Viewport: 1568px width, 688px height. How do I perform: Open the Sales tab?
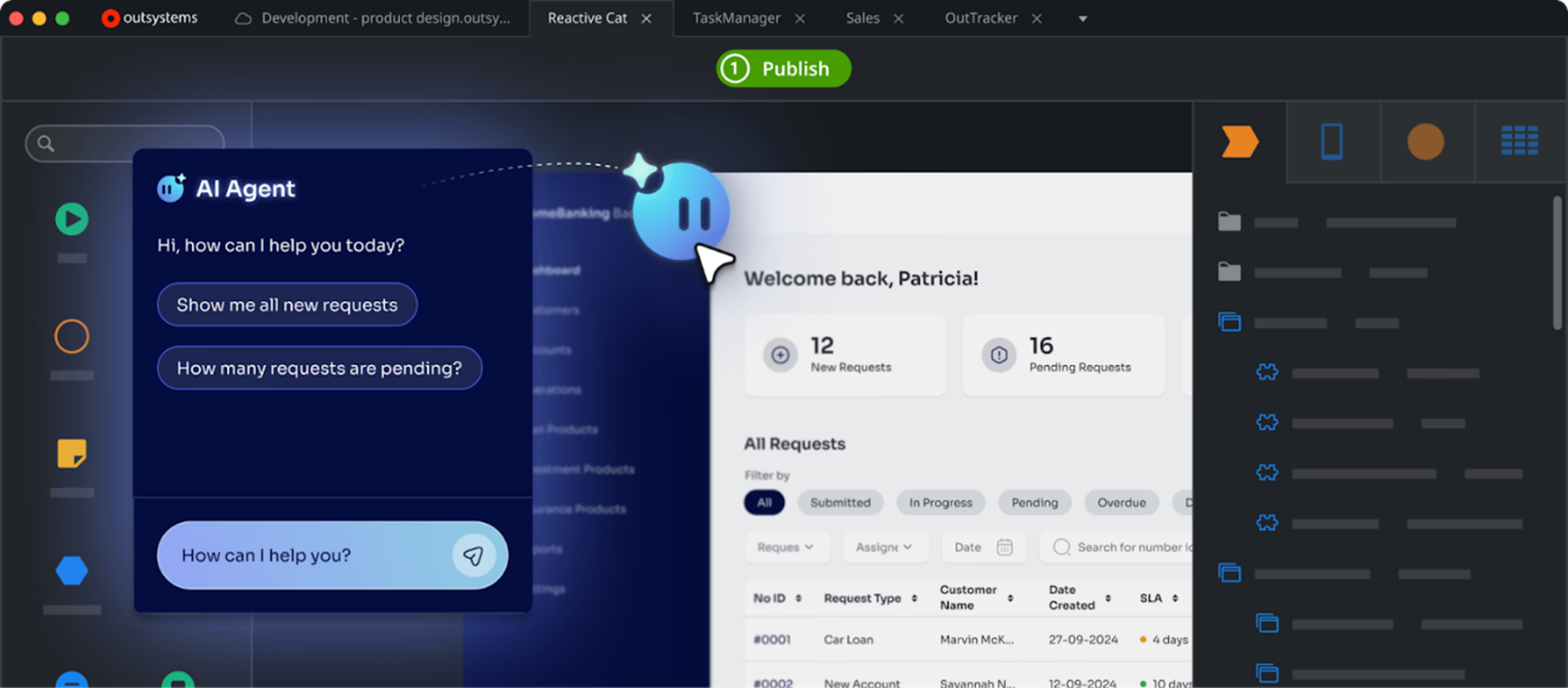(862, 18)
